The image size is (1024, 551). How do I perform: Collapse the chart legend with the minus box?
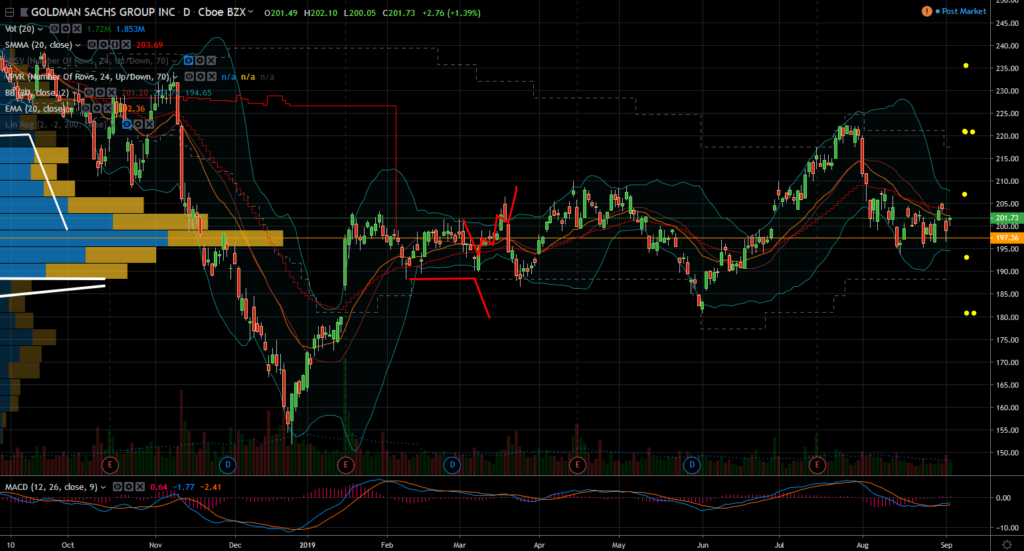9,12
